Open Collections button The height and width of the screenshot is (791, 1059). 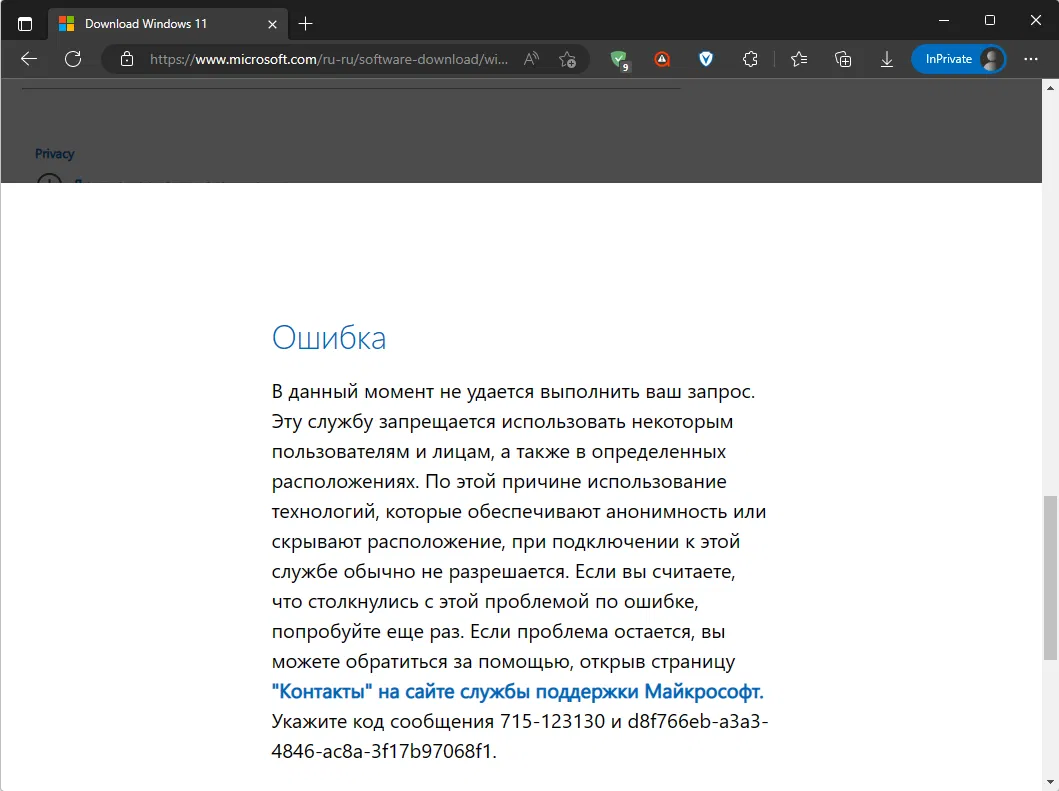point(843,59)
